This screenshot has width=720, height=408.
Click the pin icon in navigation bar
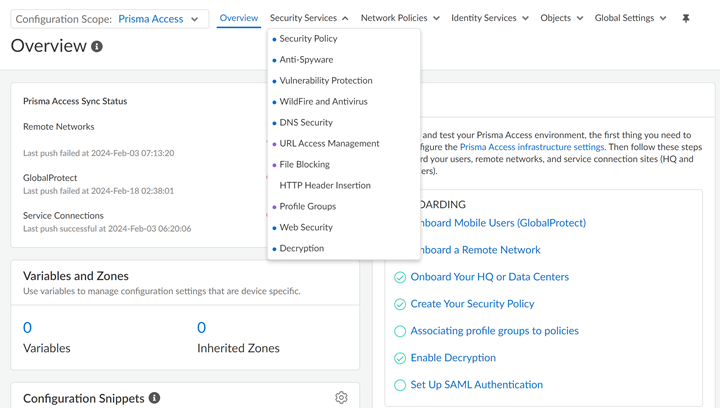[x=686, y=18]
